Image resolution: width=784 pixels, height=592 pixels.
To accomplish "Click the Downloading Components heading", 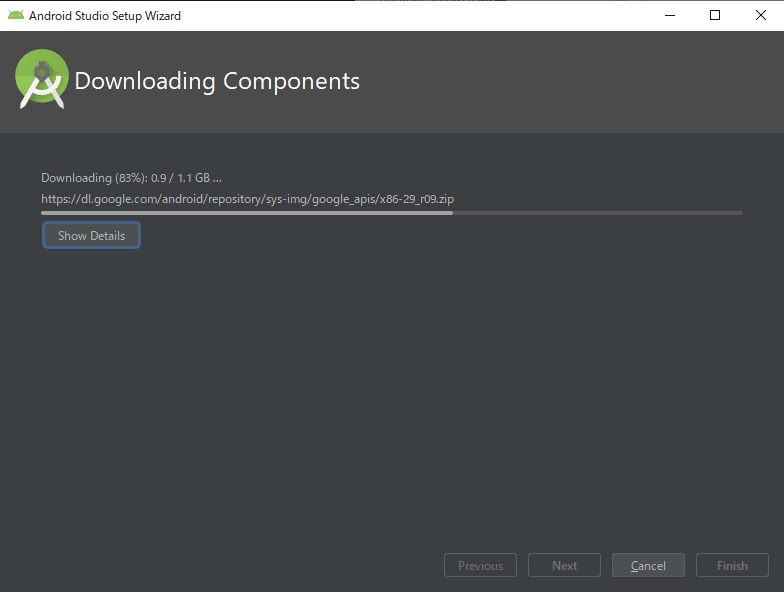I will coord(217,81).
